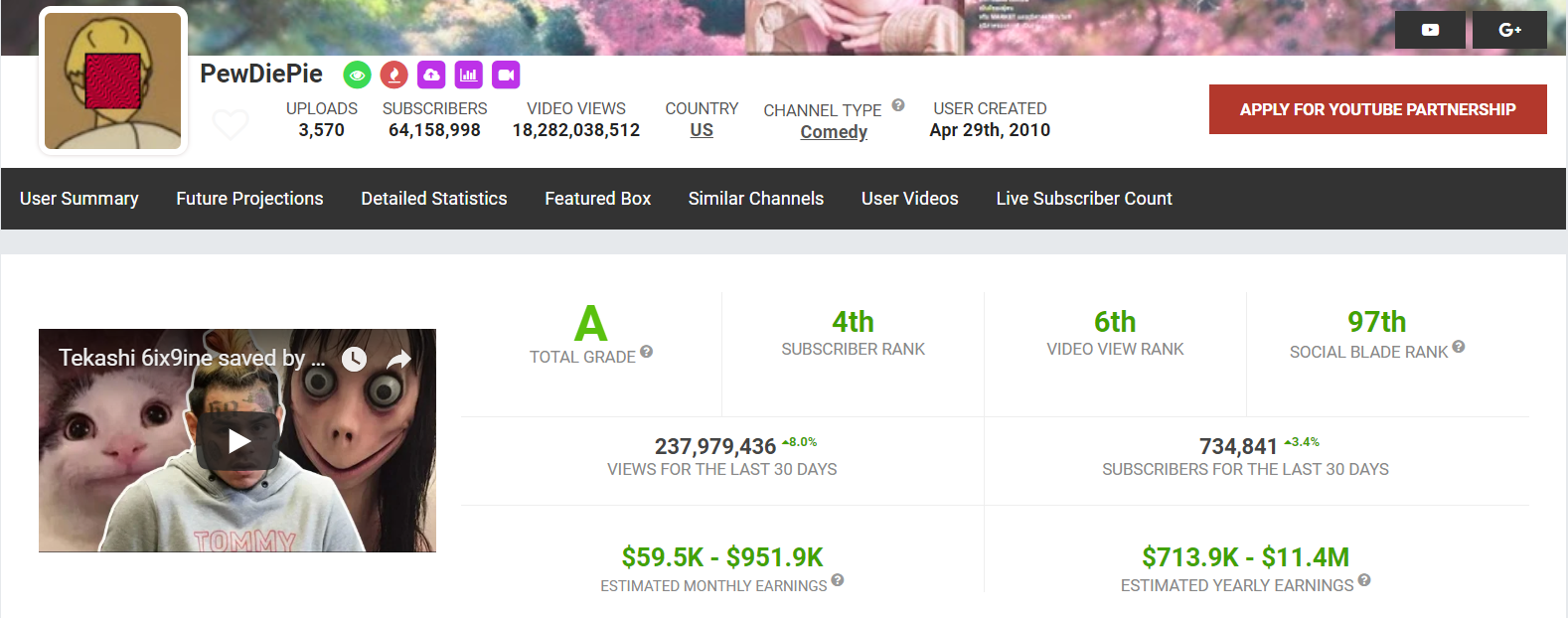The height and width of the screenshot is (618, 1568).
Task: Click the red flame badge icon
Action: 394,75
